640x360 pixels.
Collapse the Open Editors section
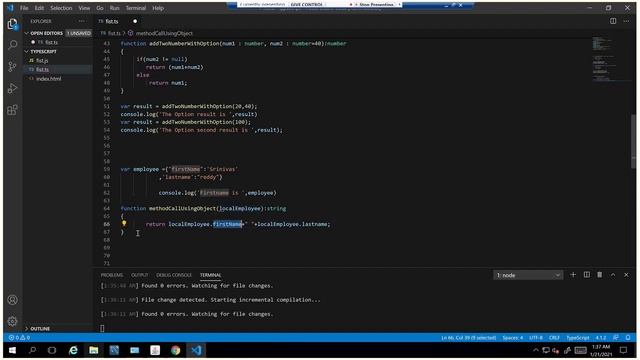(58, 33)
